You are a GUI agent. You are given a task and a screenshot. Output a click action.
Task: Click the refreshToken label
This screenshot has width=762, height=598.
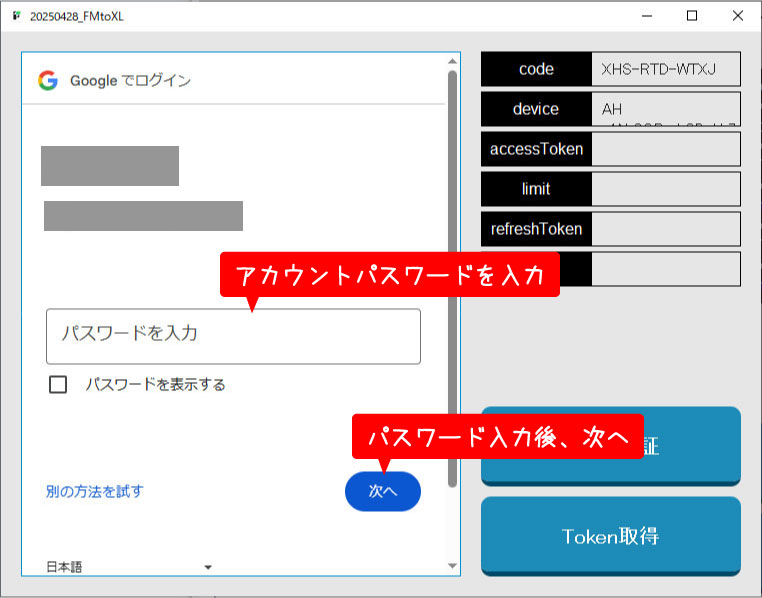537,228
